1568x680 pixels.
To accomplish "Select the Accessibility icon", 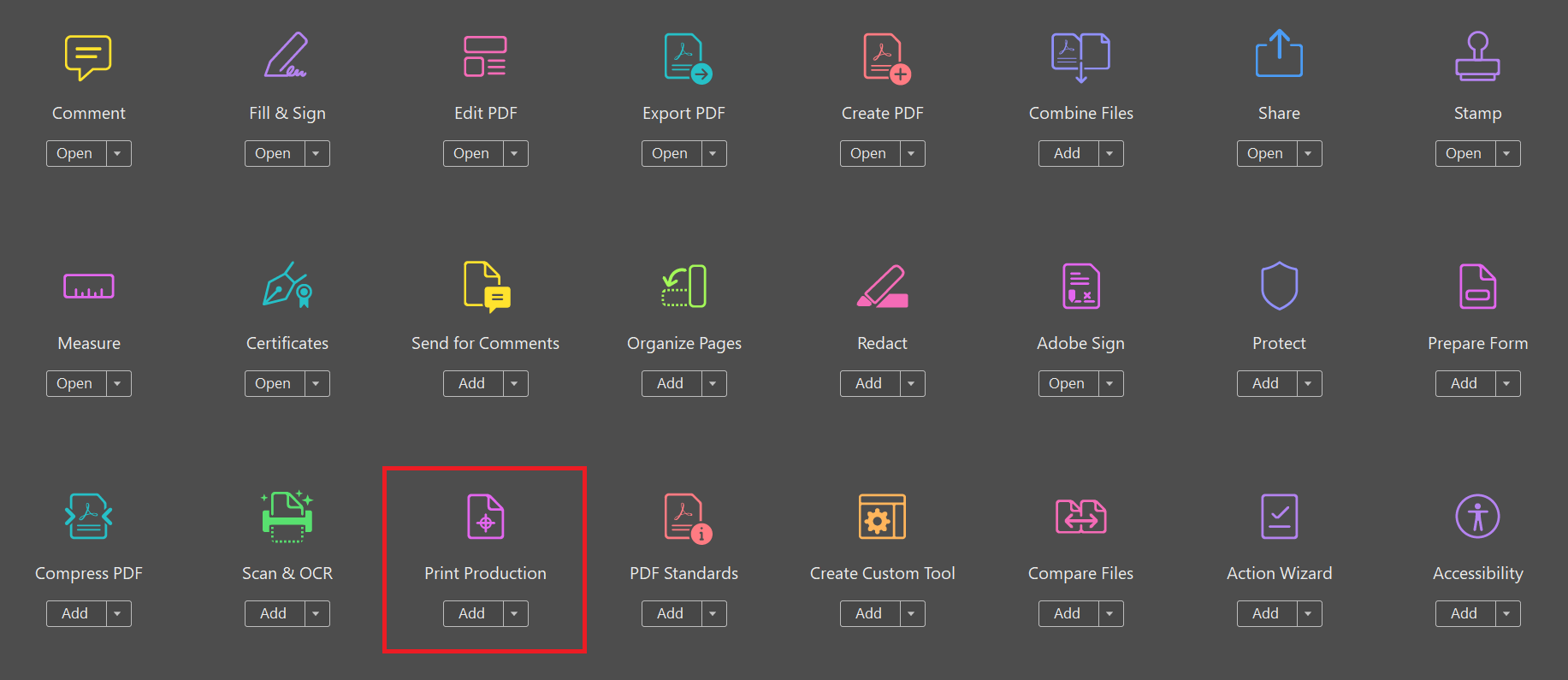I will [x=1477, y=517].
